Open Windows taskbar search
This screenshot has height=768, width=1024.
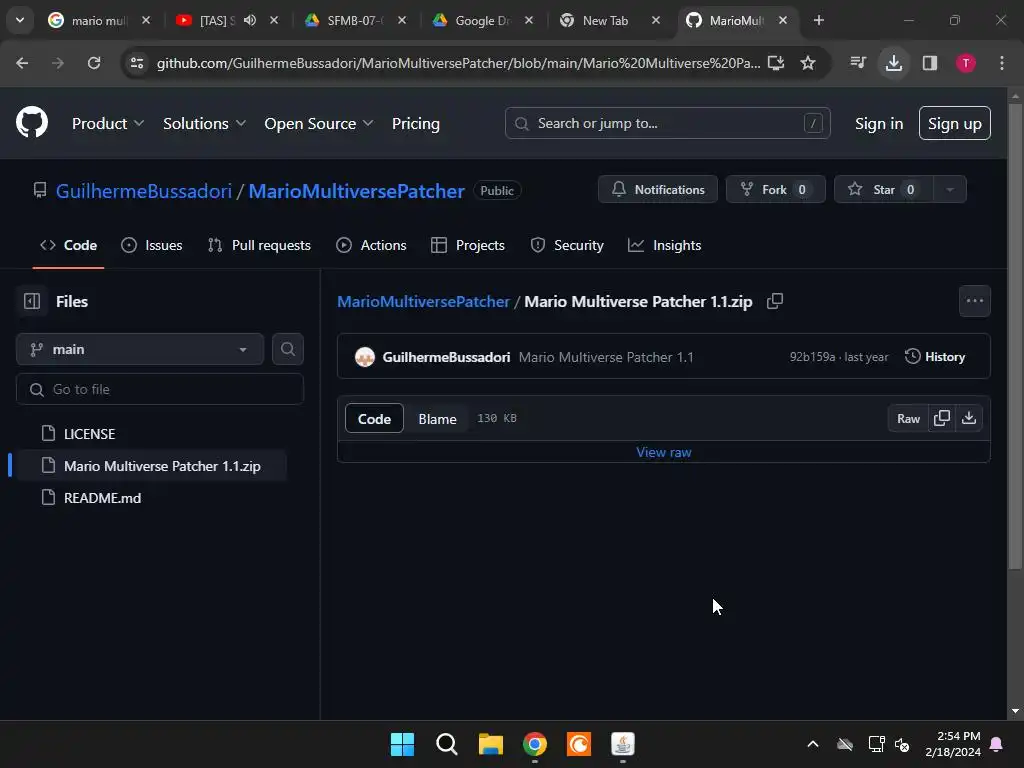click(x=447, y=744)
